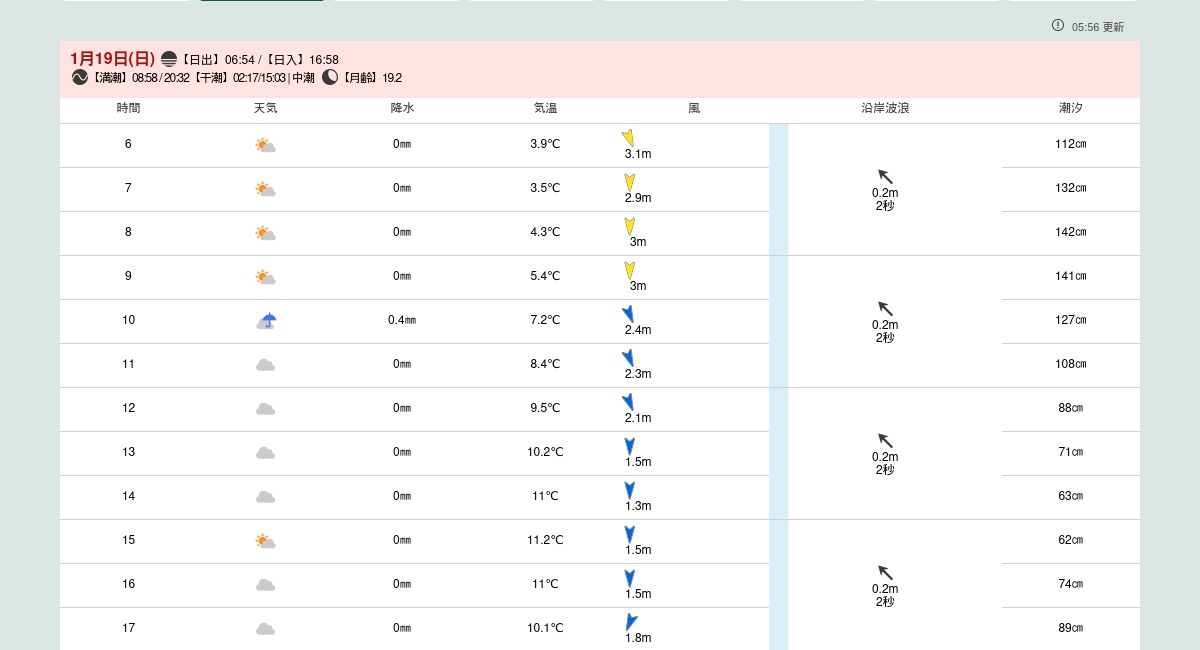Click the cloudy icon in the 11 o'clock row
The image size is (1200, 650).
[265, 365]
